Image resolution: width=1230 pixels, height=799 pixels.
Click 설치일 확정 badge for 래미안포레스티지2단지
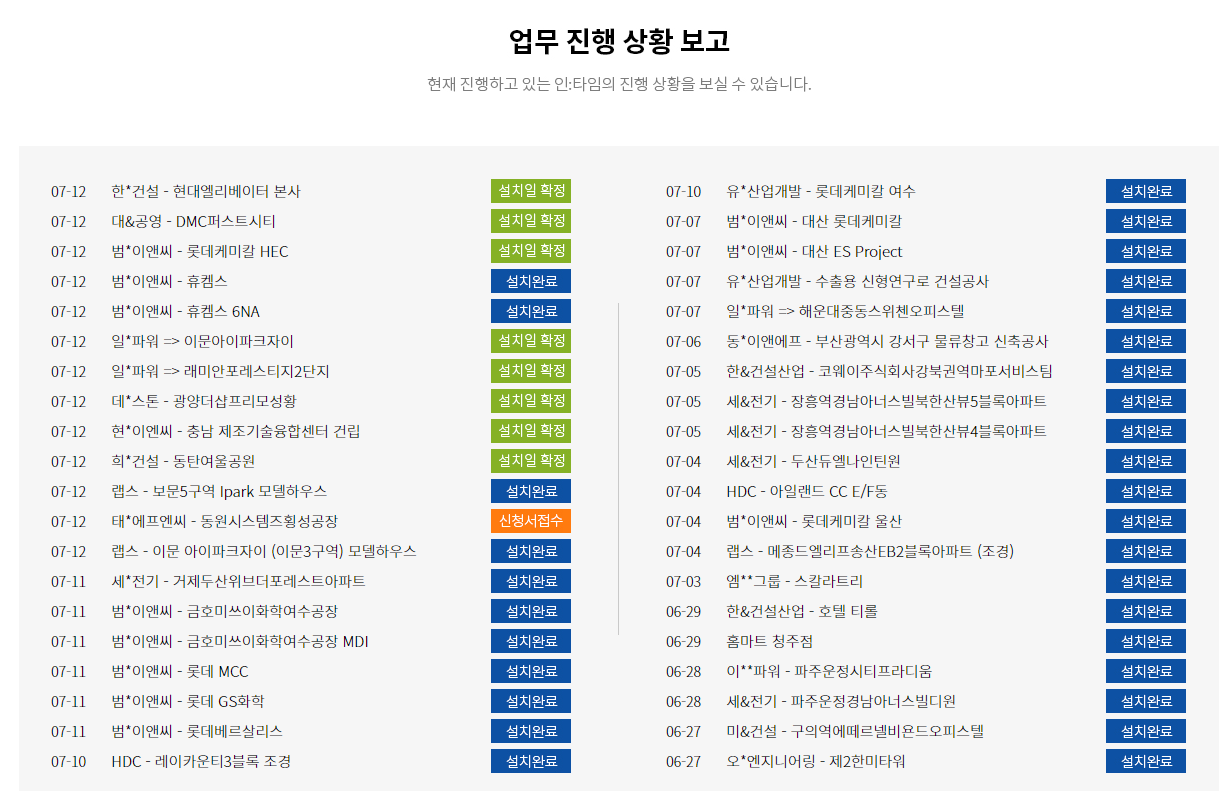pos(531,371)
